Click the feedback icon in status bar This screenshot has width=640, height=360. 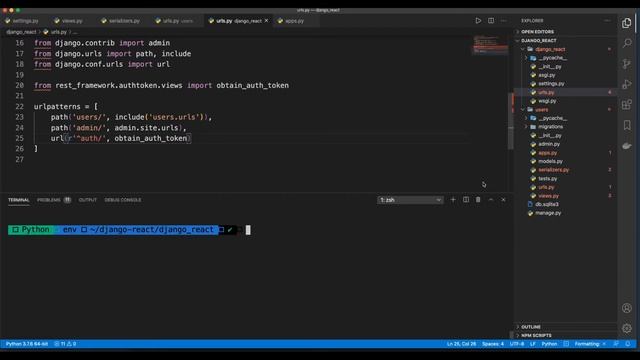pos(616,344)
